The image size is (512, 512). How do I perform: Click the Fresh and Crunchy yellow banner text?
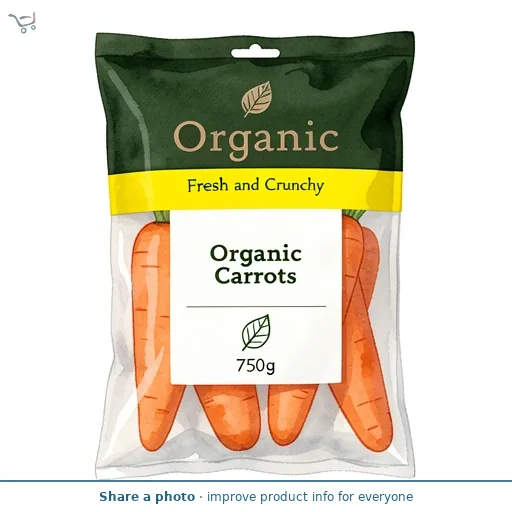click(255, 186)
